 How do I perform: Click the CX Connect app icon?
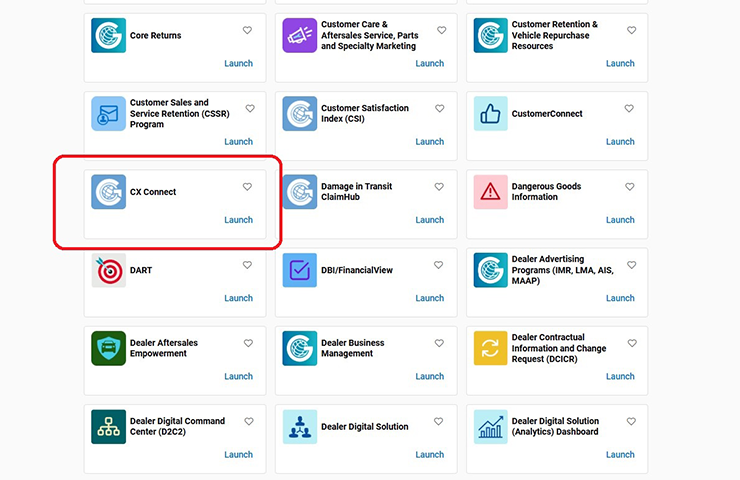click(108, 192)
